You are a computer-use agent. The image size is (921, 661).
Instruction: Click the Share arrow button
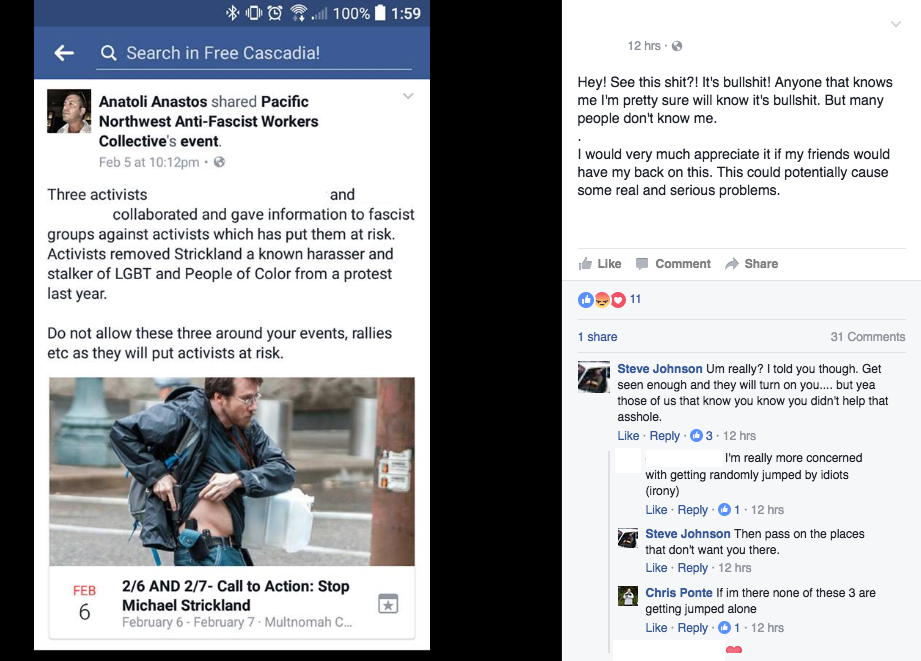(x=752, y=264)
